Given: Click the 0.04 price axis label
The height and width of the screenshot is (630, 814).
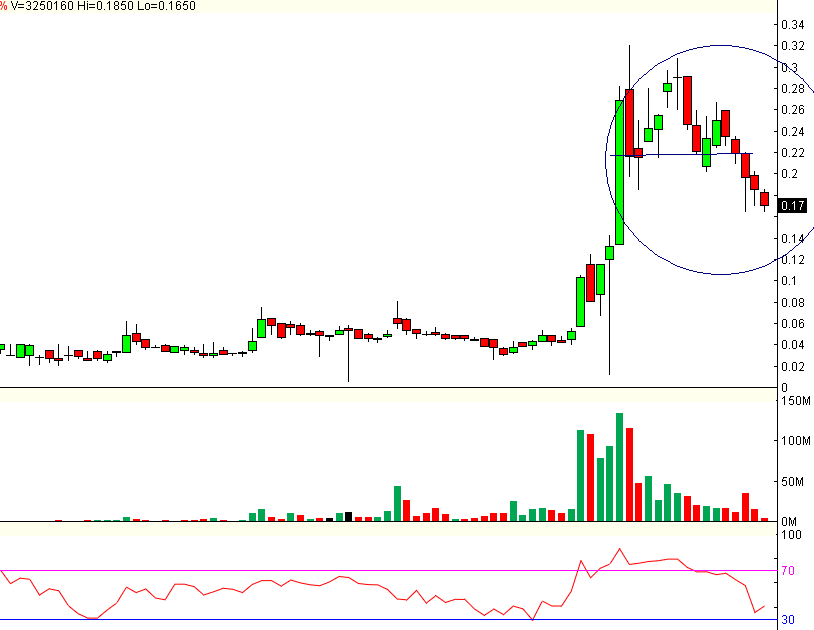Looking at the screenshot, I should [x=793, y=345].
